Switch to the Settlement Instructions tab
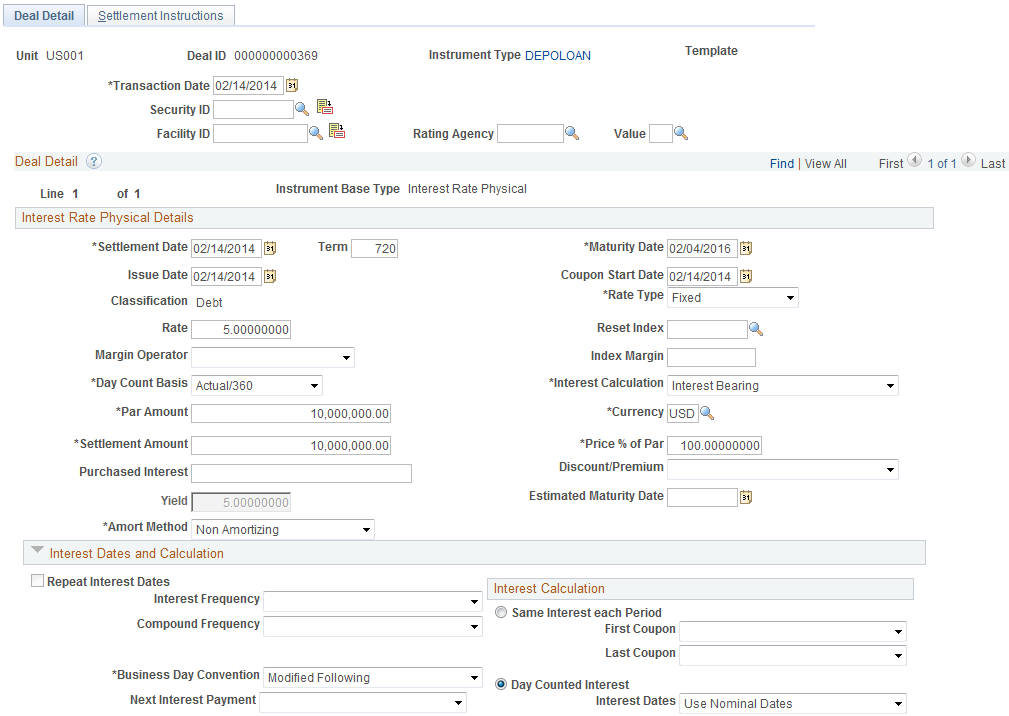This screenshot has height=716, width=1009. [x=160, y=15]
